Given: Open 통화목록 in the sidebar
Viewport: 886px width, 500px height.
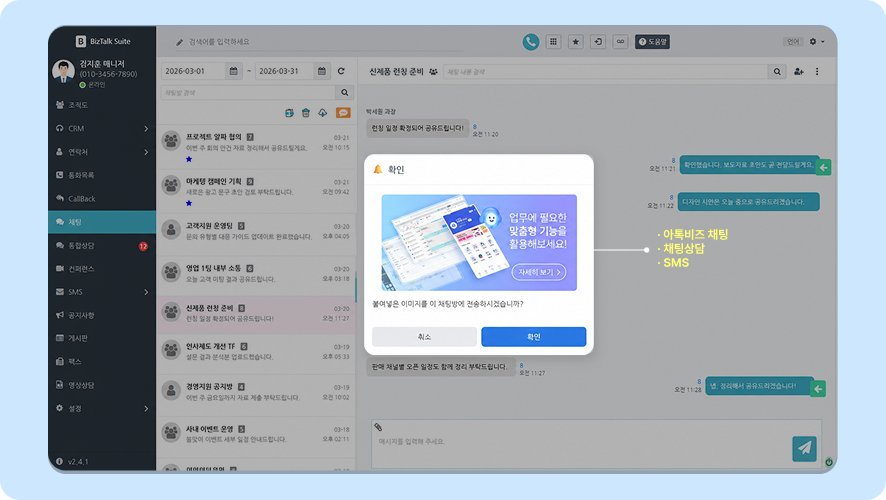Looking at the screenshot, I should 102,175.
